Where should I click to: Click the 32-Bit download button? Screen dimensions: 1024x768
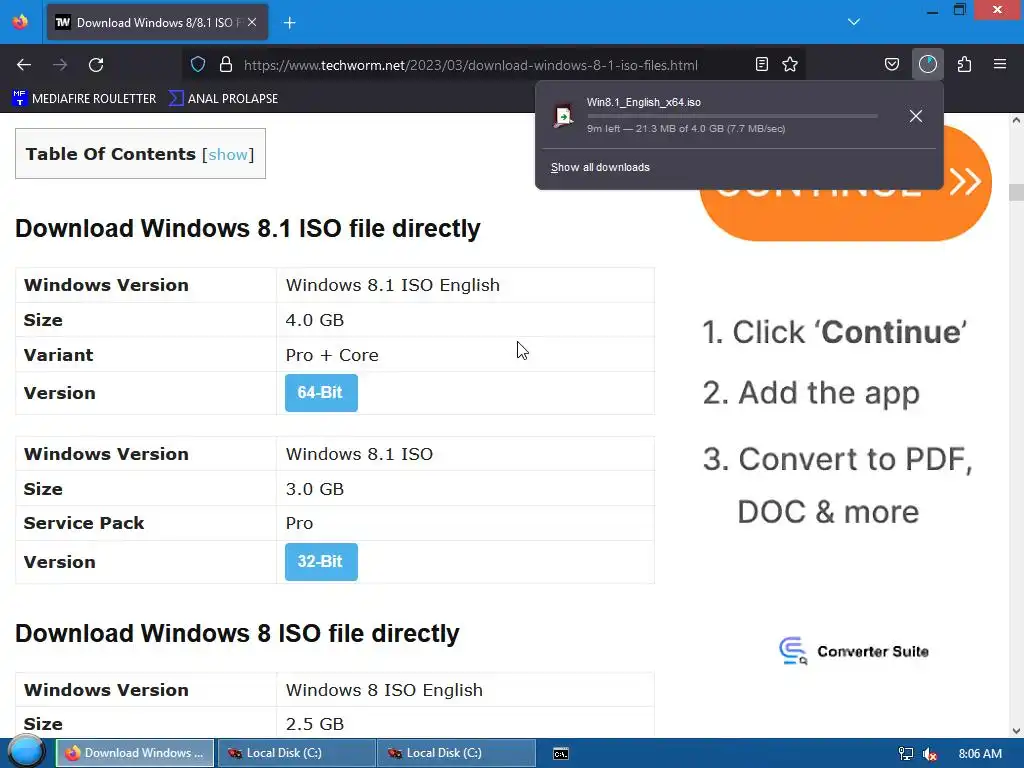click(321, 562)
